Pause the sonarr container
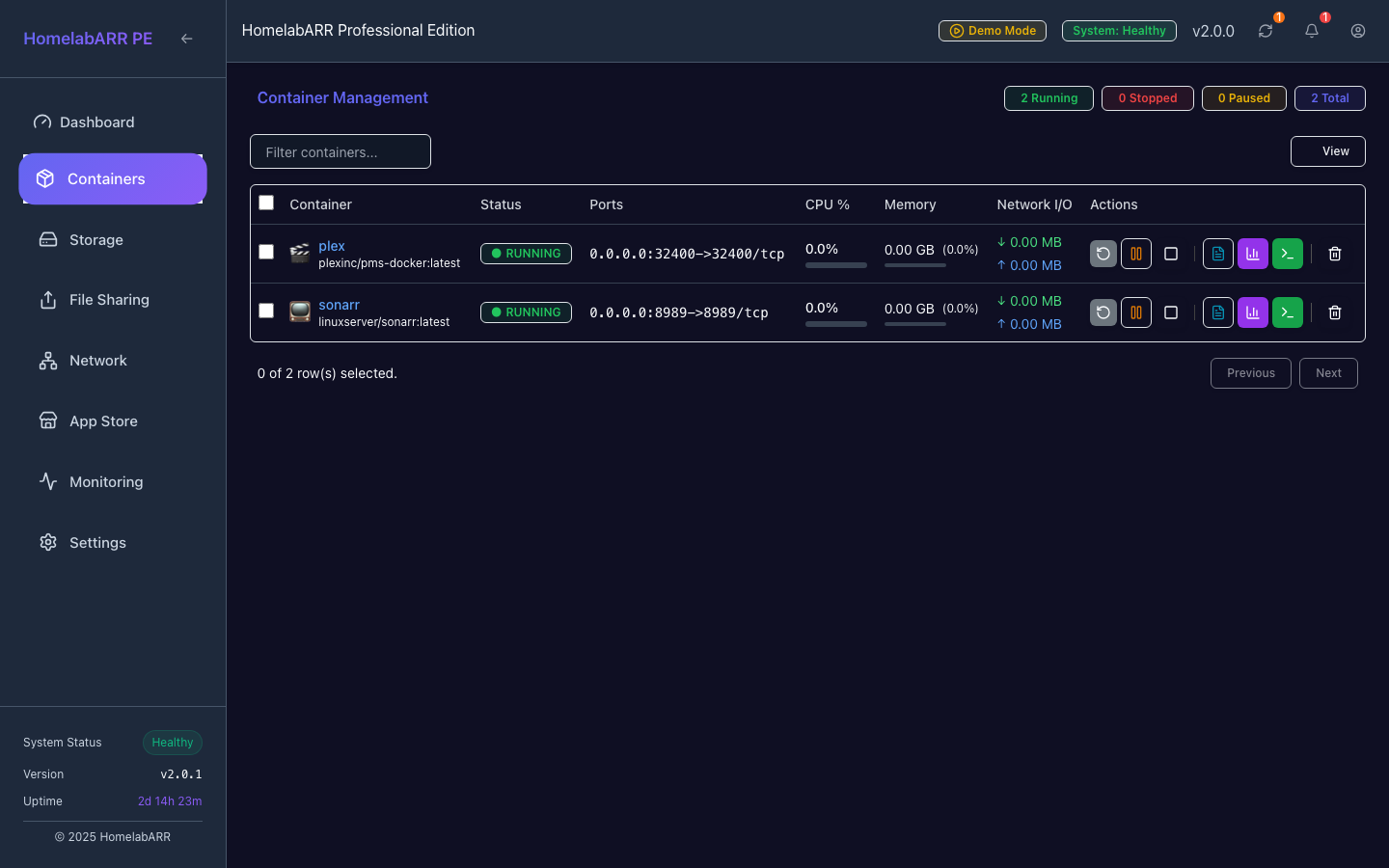Viewport: 1389px width, 868px height. tap(1135, 312)
